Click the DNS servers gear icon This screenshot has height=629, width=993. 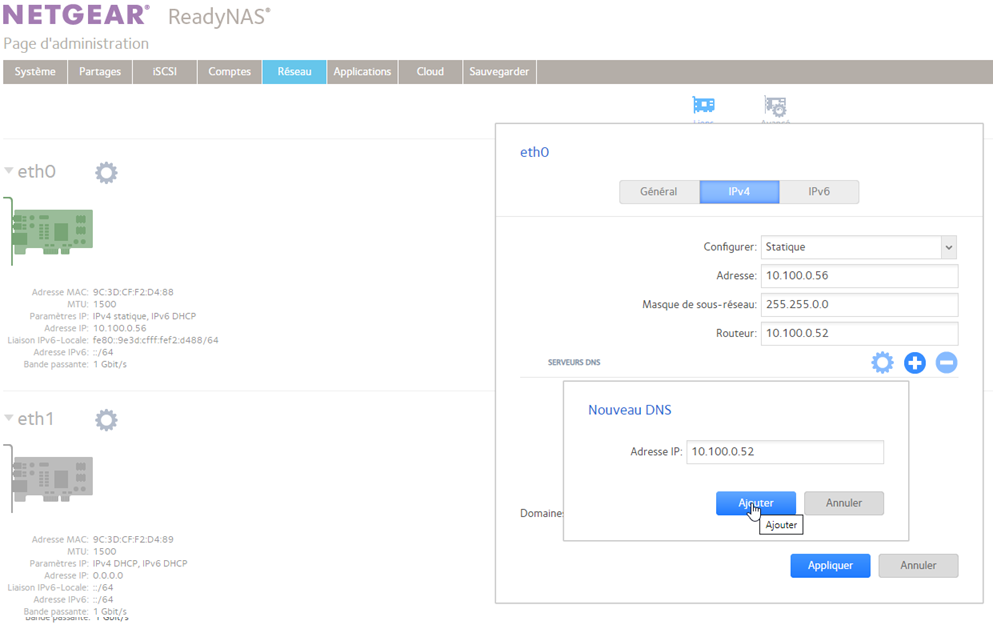click(x=882, y=363)
